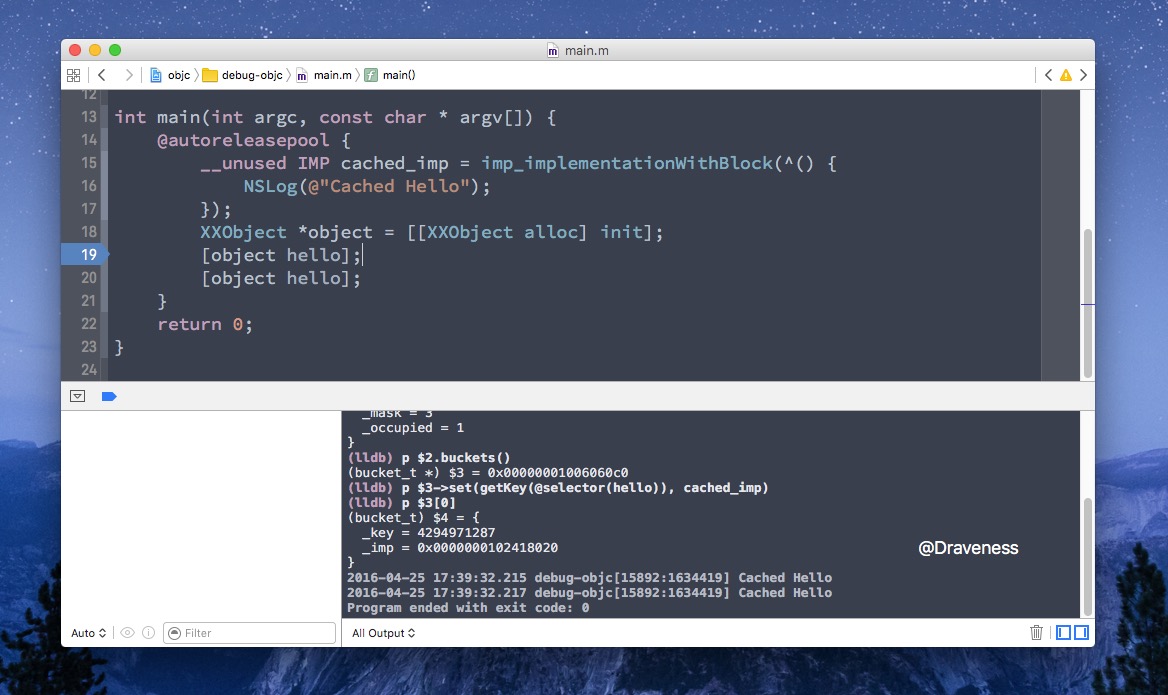Toggle the variables view pane button
Viewport: 1168px width, 695px height.
tap(1063, 632)
